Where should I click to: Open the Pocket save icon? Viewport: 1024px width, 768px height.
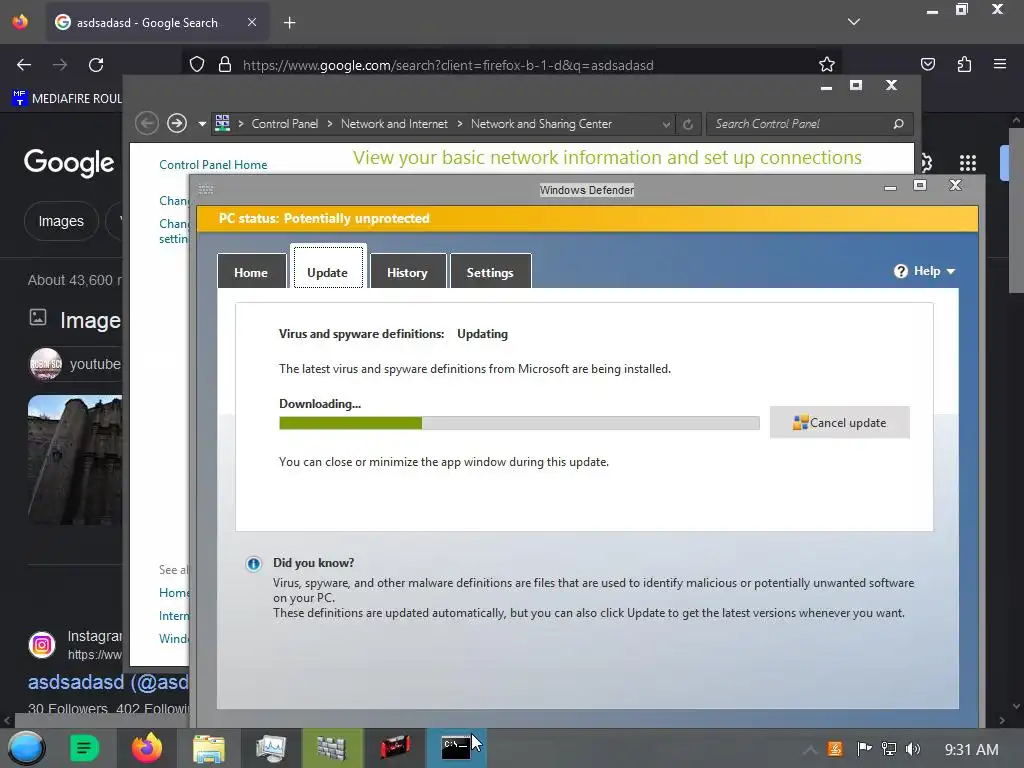(927, 64)
